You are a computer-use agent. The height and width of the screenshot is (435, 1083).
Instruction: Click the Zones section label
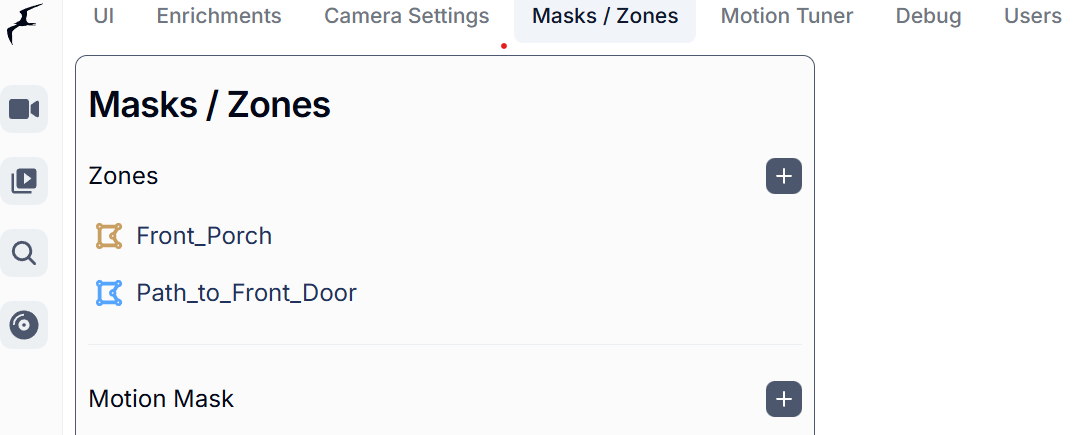pyautogui.click(x=124, y=176)
